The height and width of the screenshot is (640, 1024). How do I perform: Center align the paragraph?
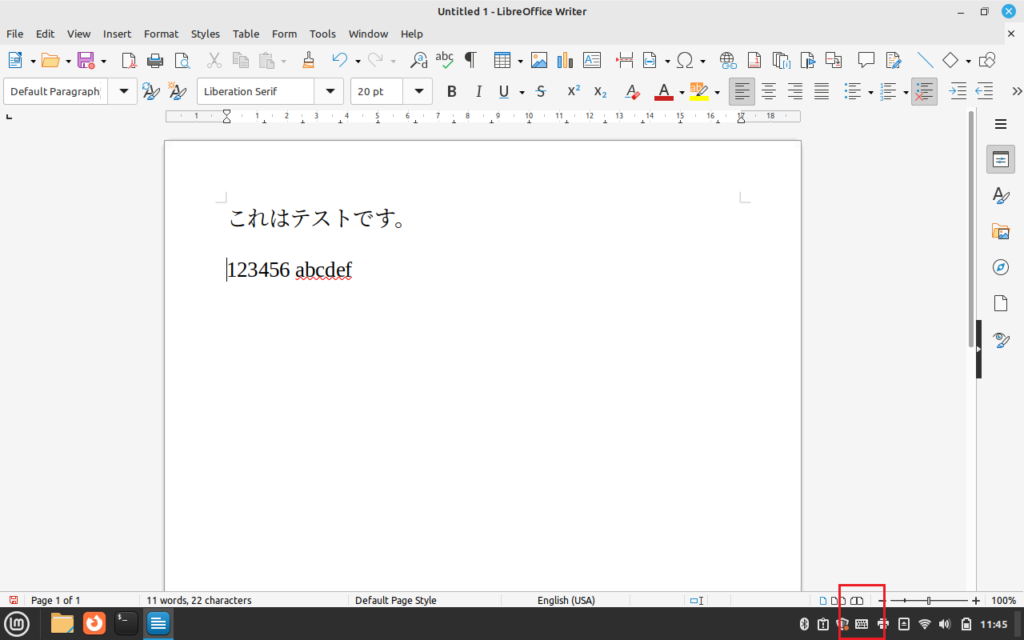769,91
